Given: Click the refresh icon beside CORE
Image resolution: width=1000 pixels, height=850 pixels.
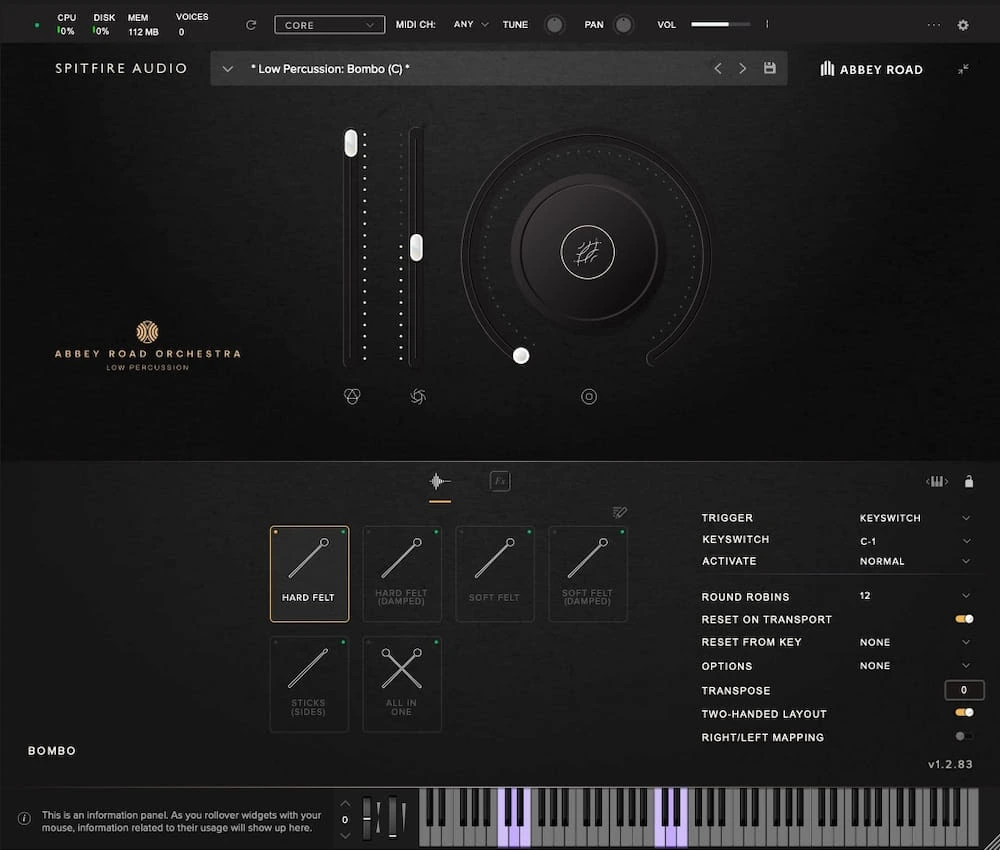Looking at the screenshot, I should (x=251, y=25).
